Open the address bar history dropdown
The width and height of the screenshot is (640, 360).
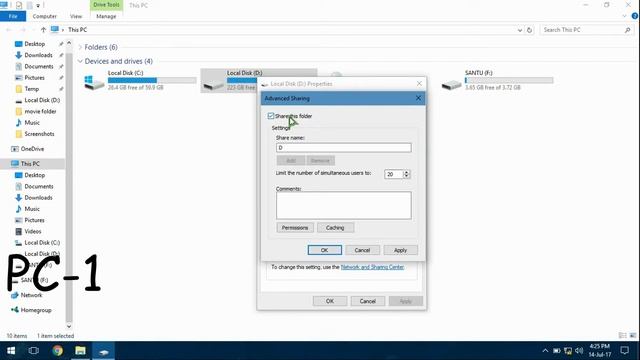(520, 30)
